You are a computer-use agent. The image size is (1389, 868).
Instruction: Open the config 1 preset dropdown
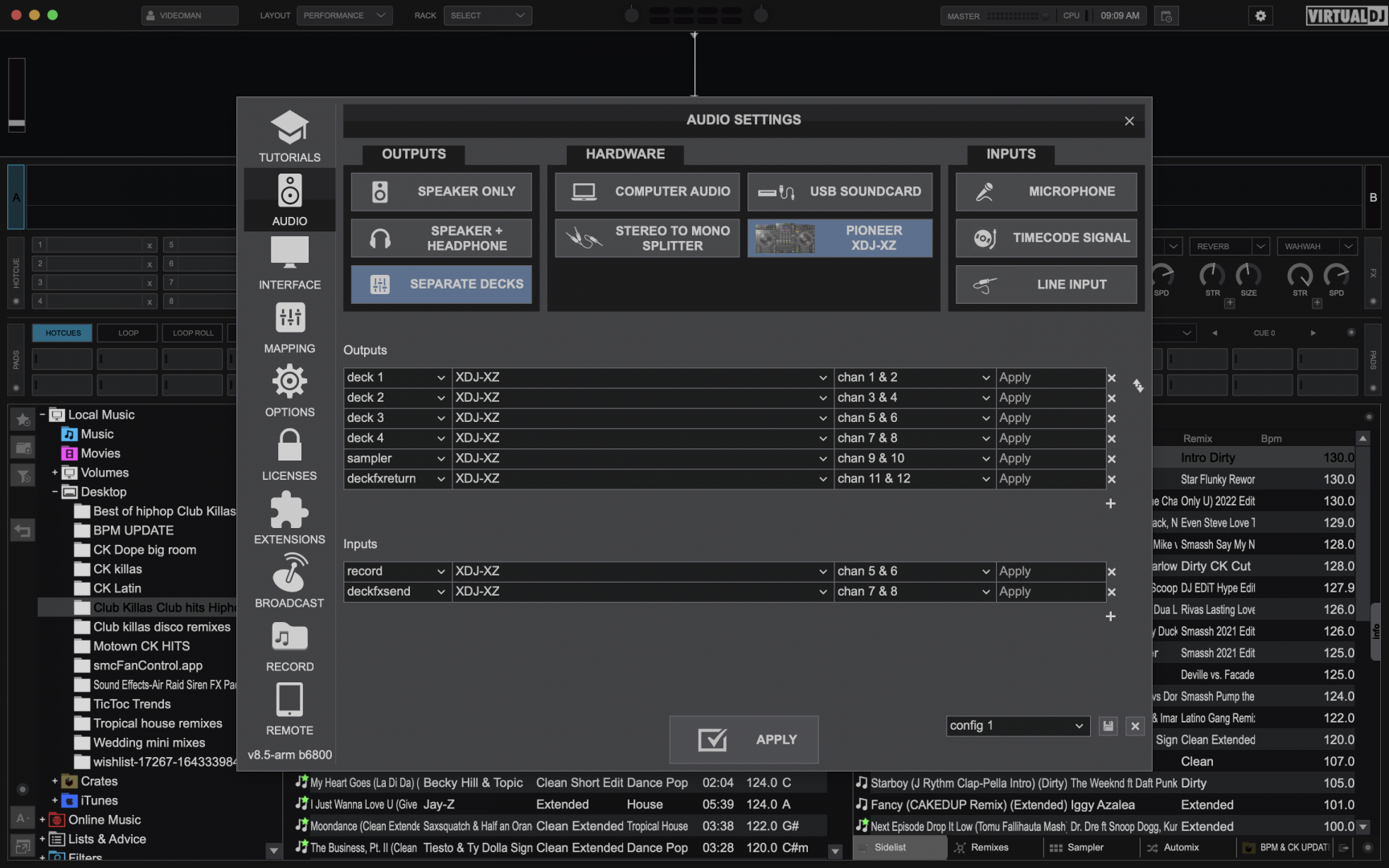click(1018, 726)
